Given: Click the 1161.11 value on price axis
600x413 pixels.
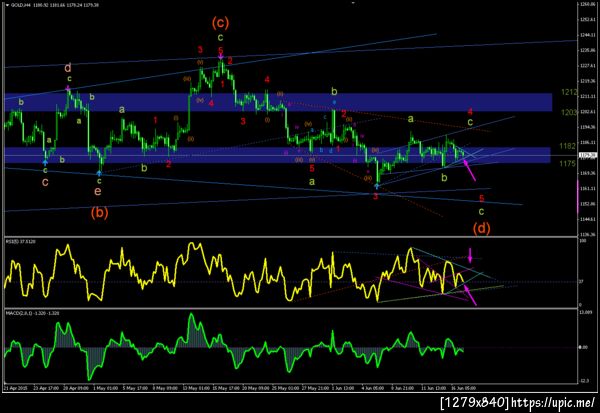Looking at the screenshot, I should tap(587, 188).
